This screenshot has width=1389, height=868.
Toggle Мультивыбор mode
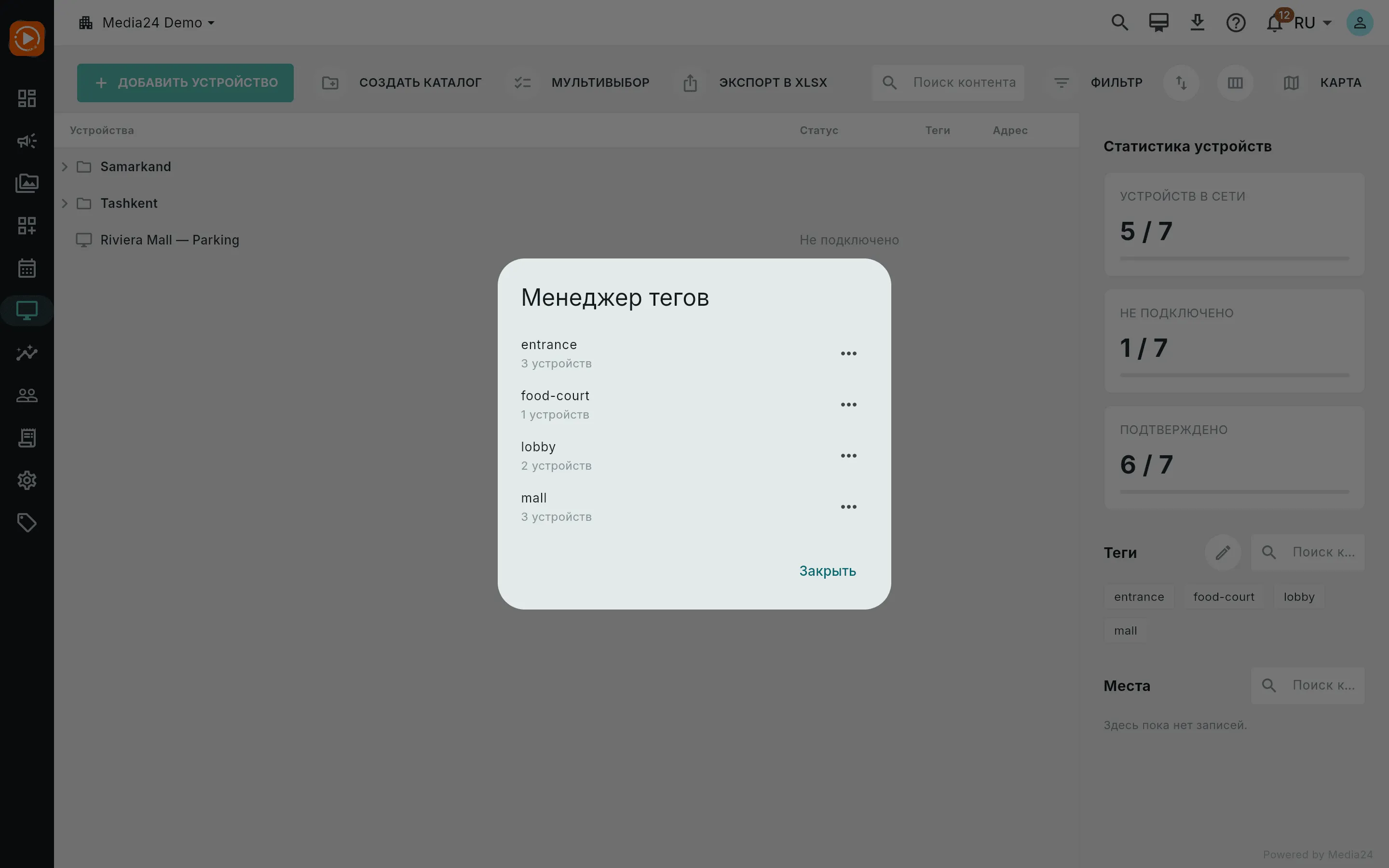click(580, 82)
